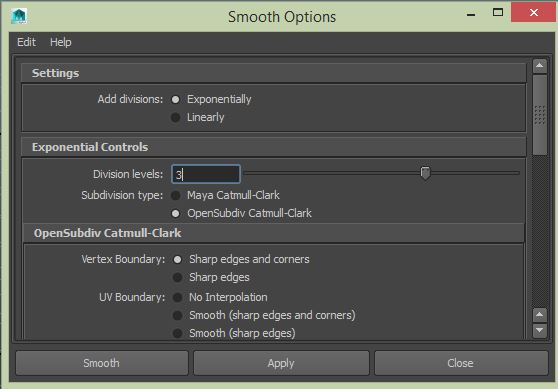
Task: Click the 'UV Boundary:' label
Action: [x=132, y=297]
